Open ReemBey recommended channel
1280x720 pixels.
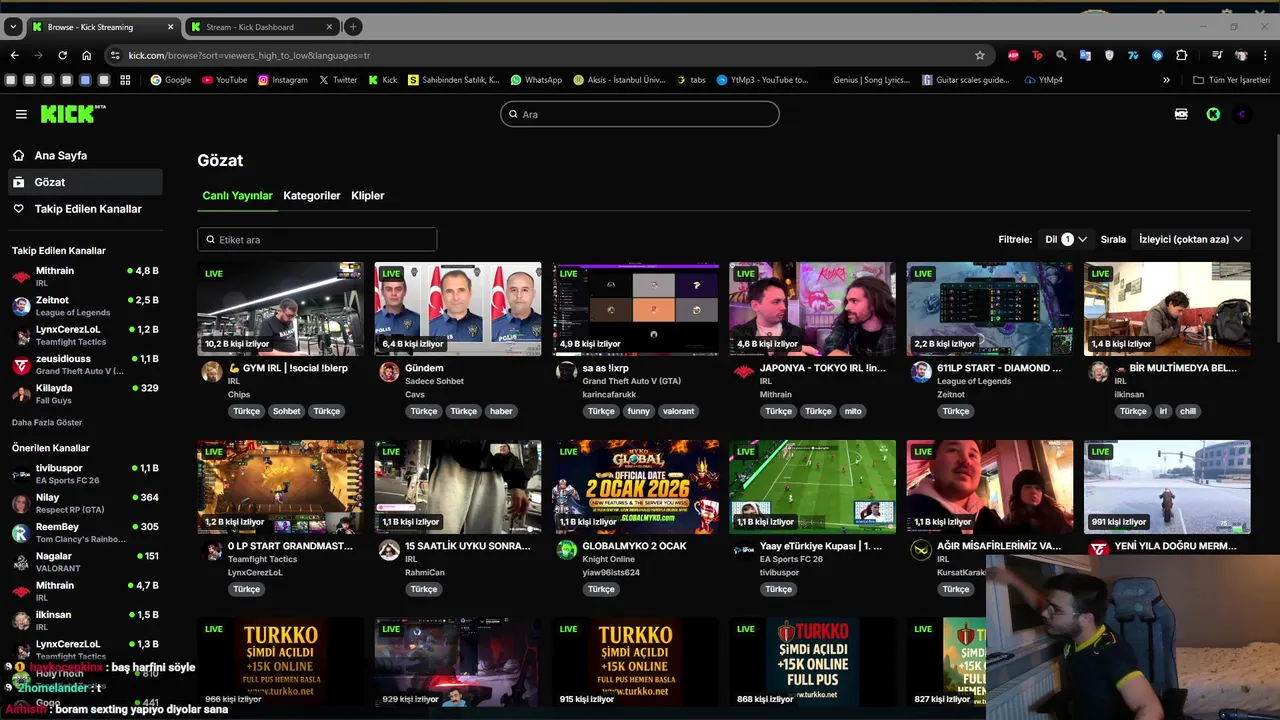pyautogui.click(x=85, y=532)
